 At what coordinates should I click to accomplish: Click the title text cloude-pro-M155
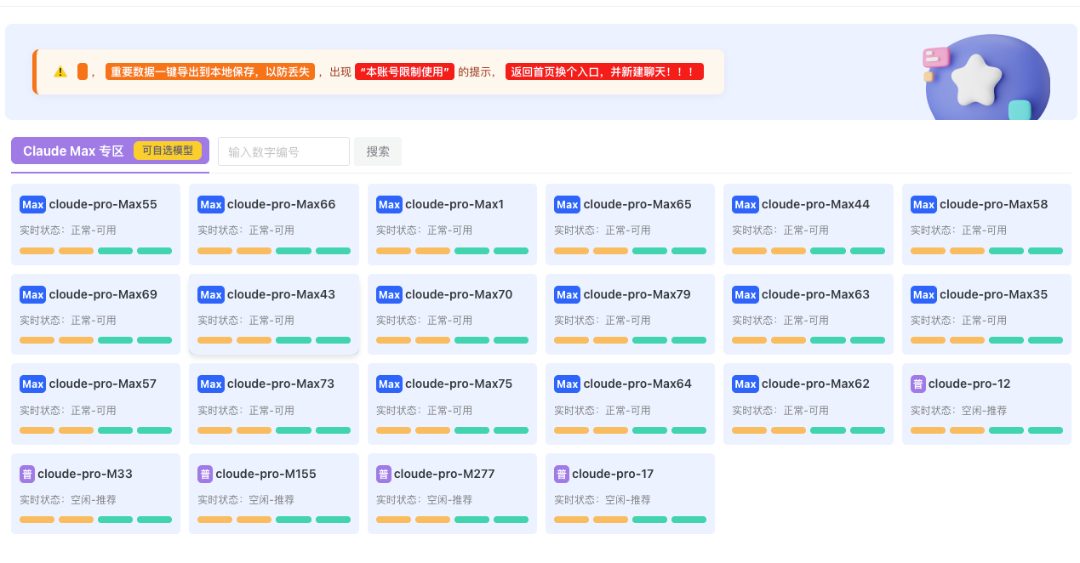pos(266,474)
